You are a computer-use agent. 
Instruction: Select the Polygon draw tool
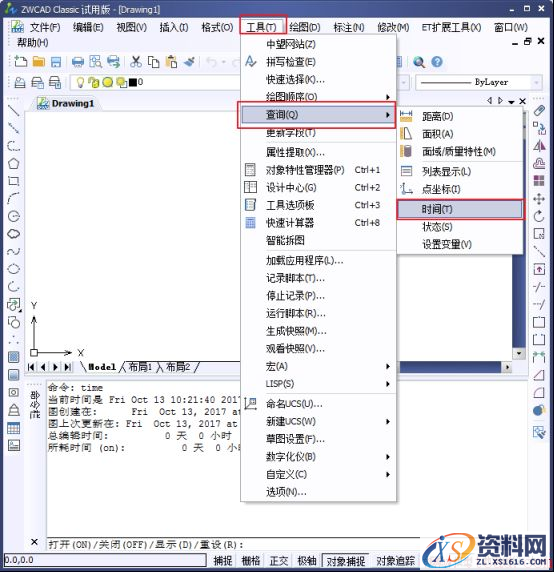coord(14,163)
